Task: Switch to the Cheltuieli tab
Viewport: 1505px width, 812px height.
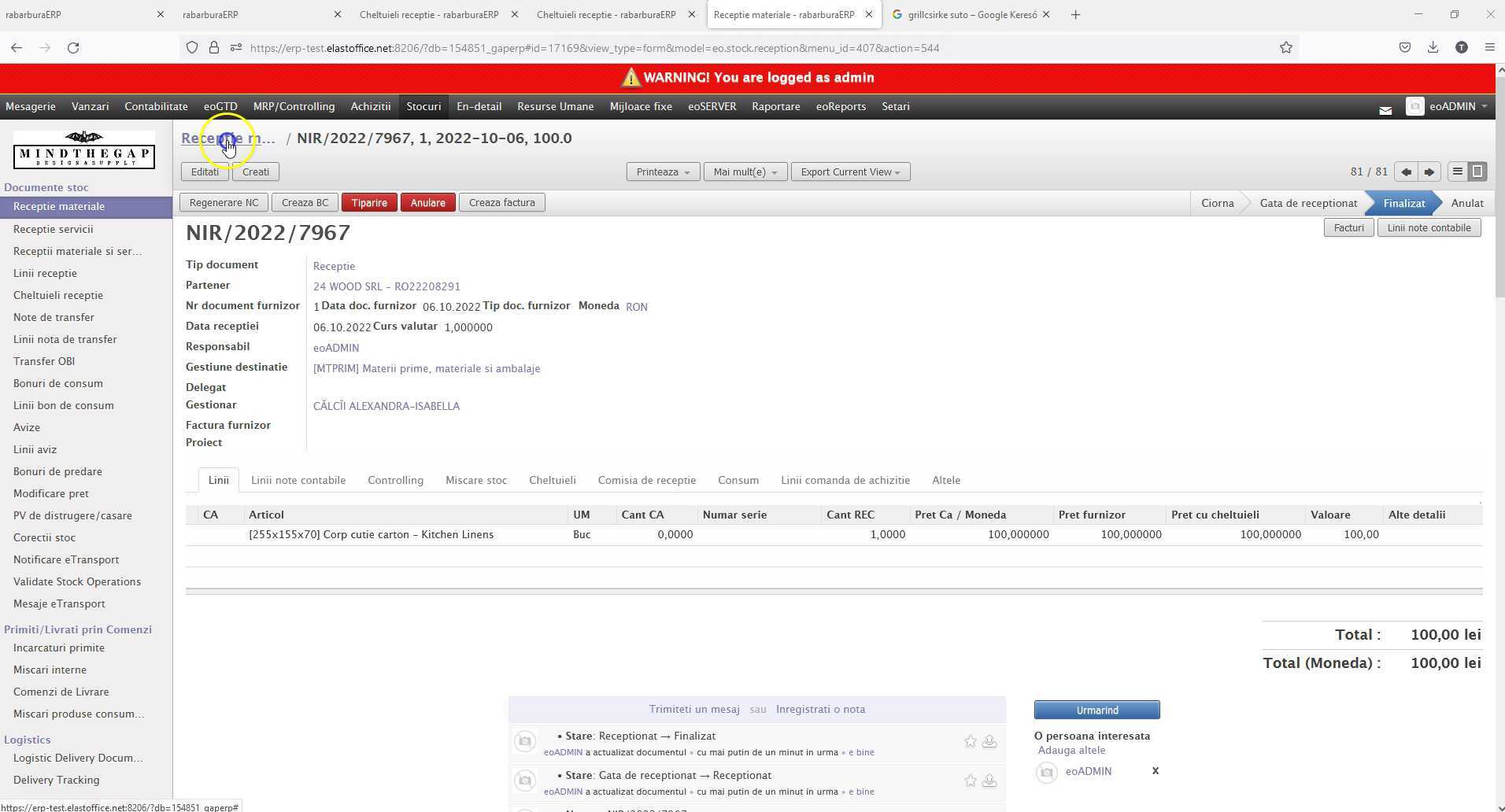Action: 552,481
